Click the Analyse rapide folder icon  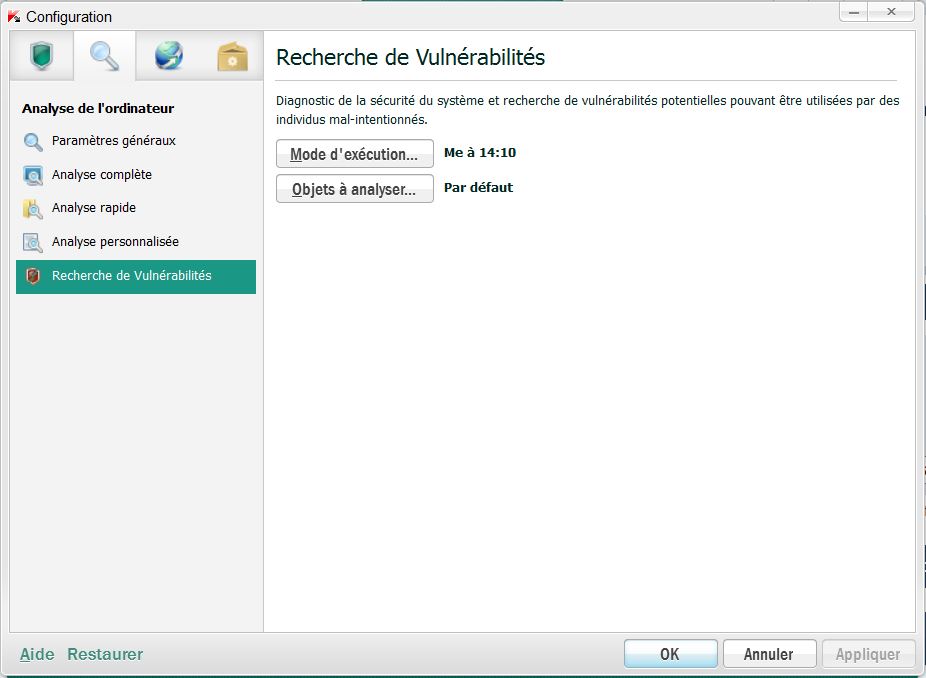coord(32,209)
